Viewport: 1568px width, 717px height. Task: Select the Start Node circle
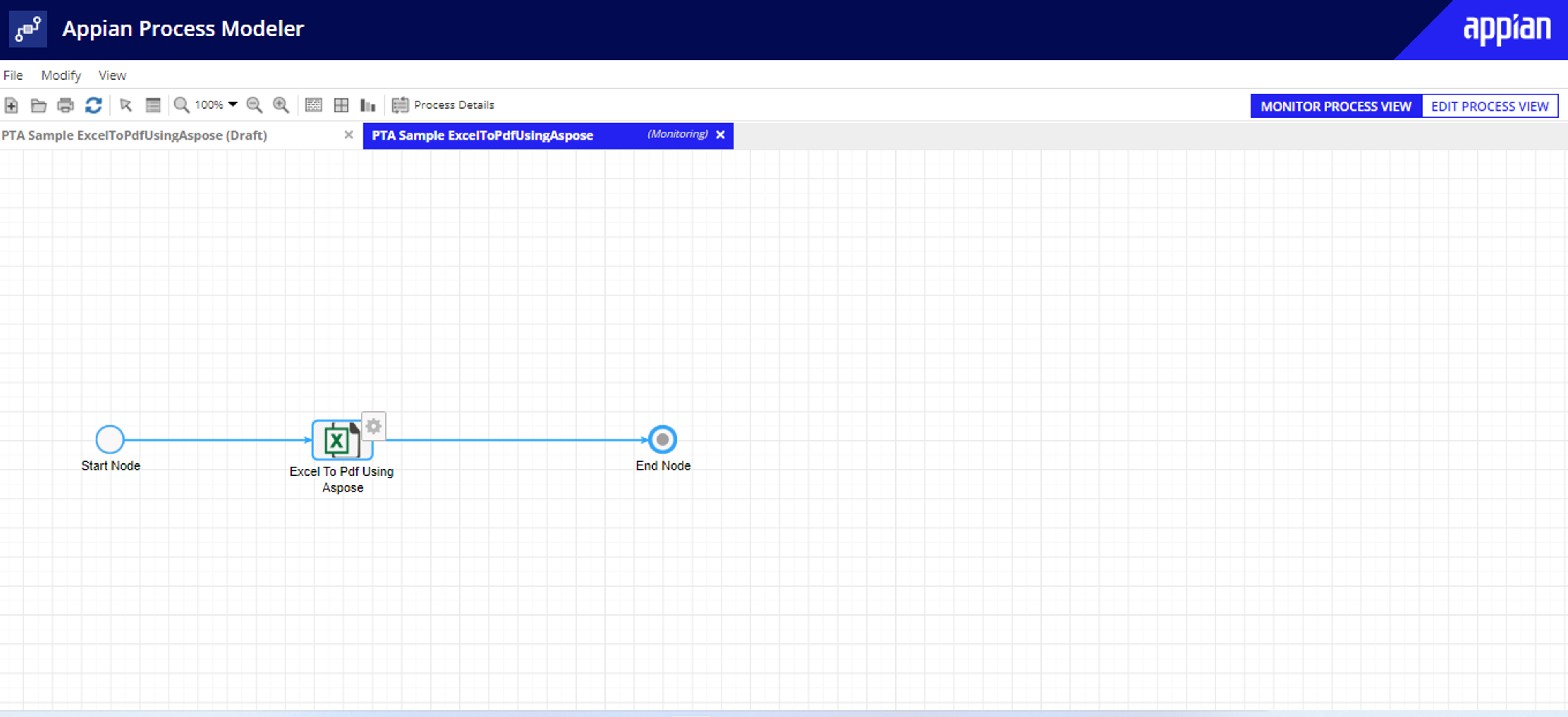(110, 439)
